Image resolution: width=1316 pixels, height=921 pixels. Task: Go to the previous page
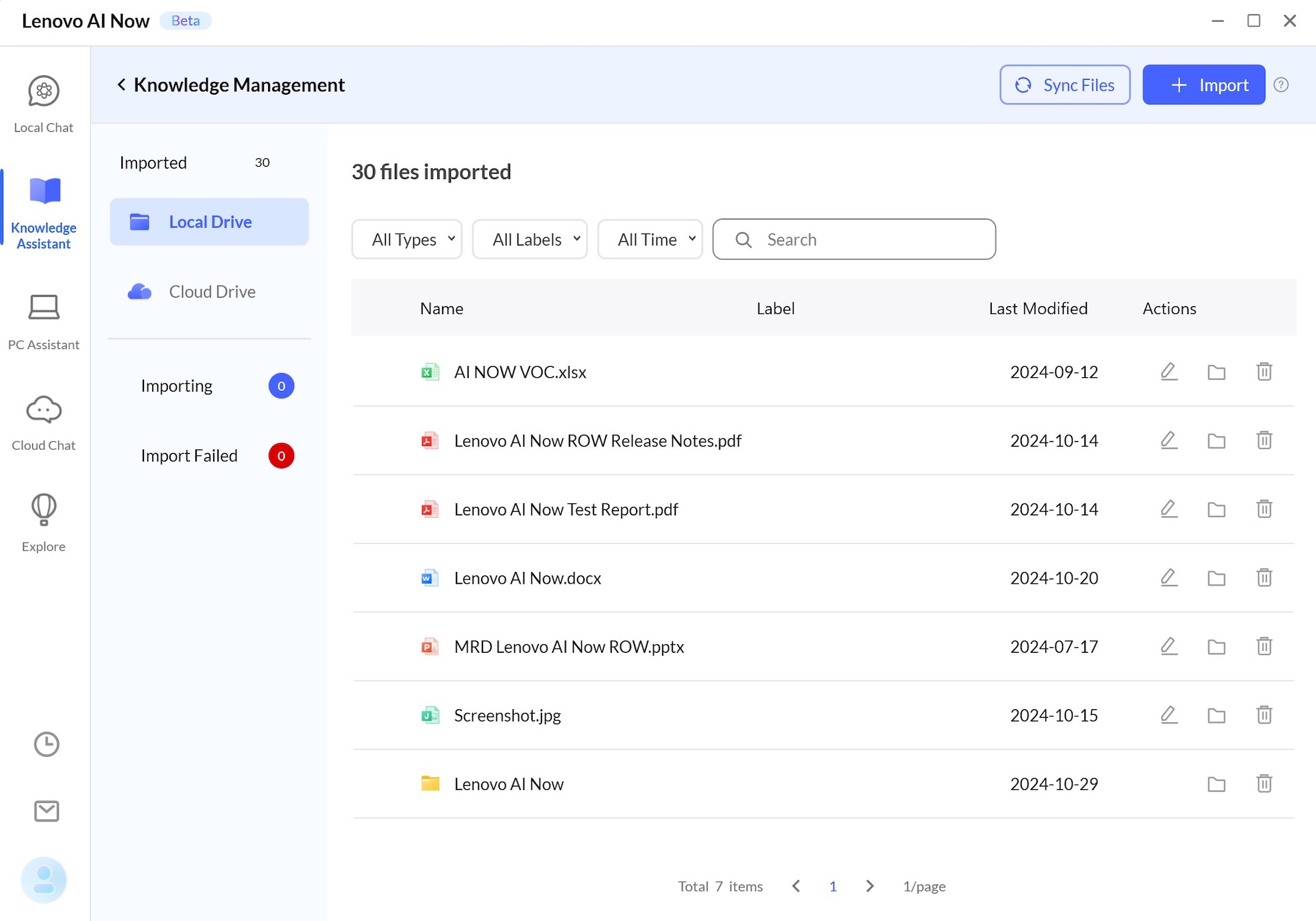click(796, 886)
